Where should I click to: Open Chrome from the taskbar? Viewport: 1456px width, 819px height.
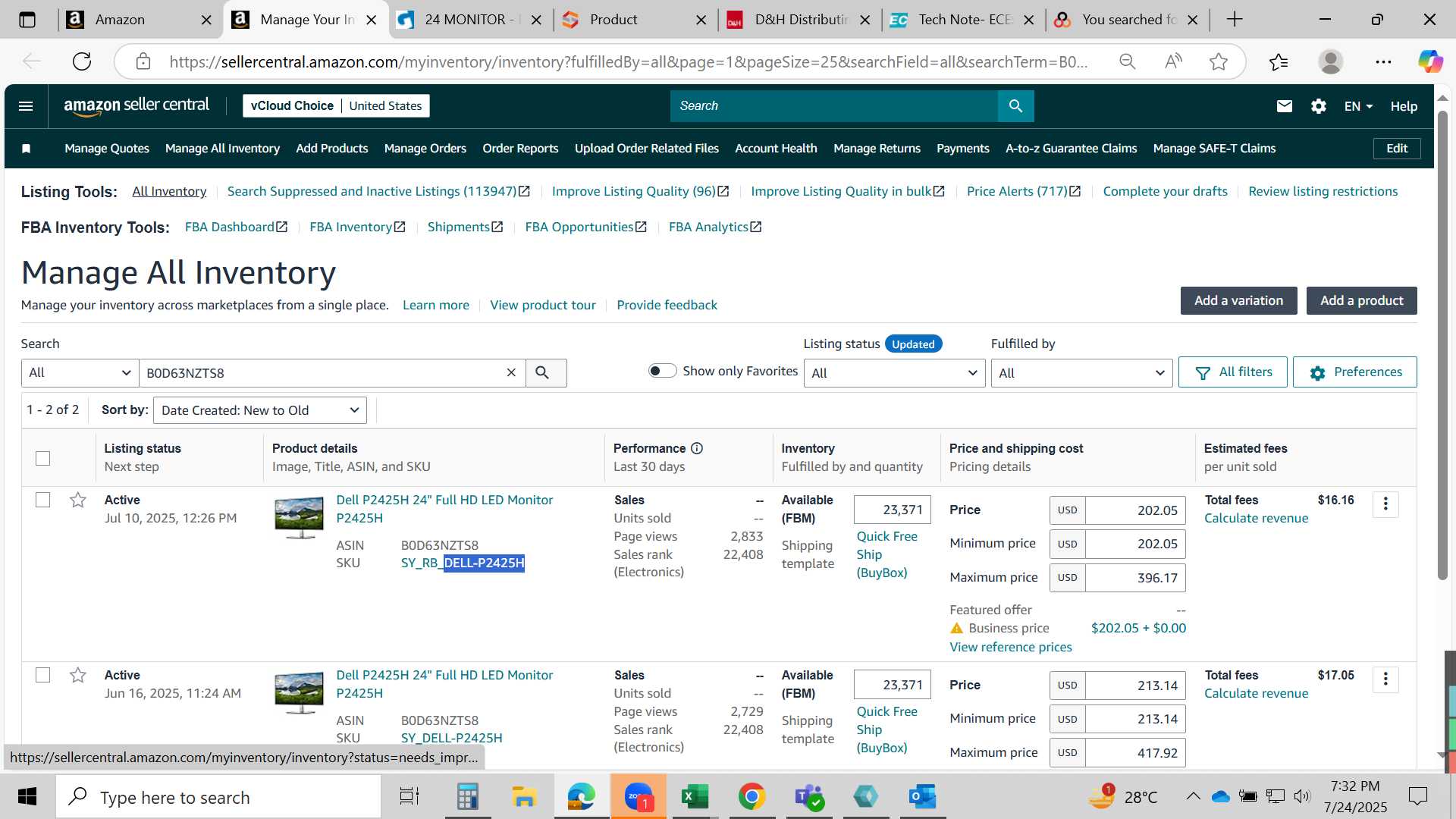752,796
